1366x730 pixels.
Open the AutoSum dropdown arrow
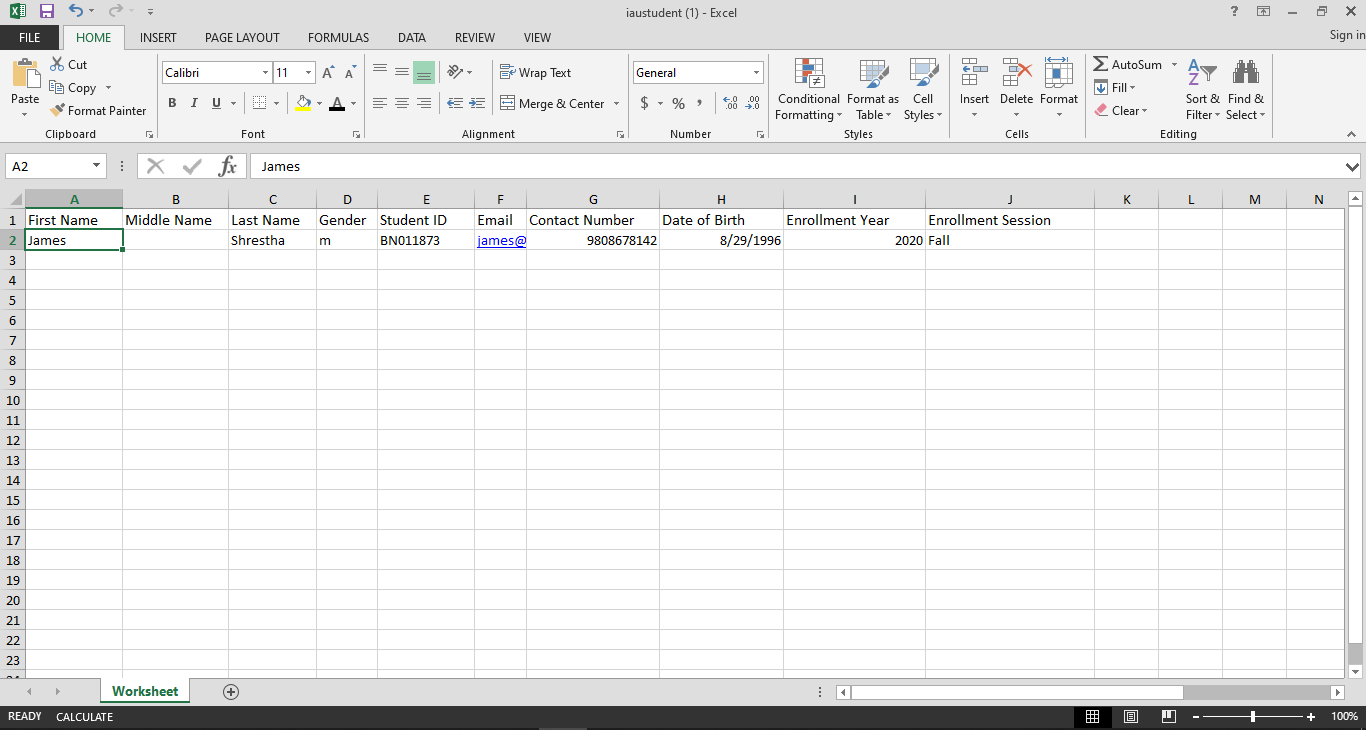[x=1174, y=65]
